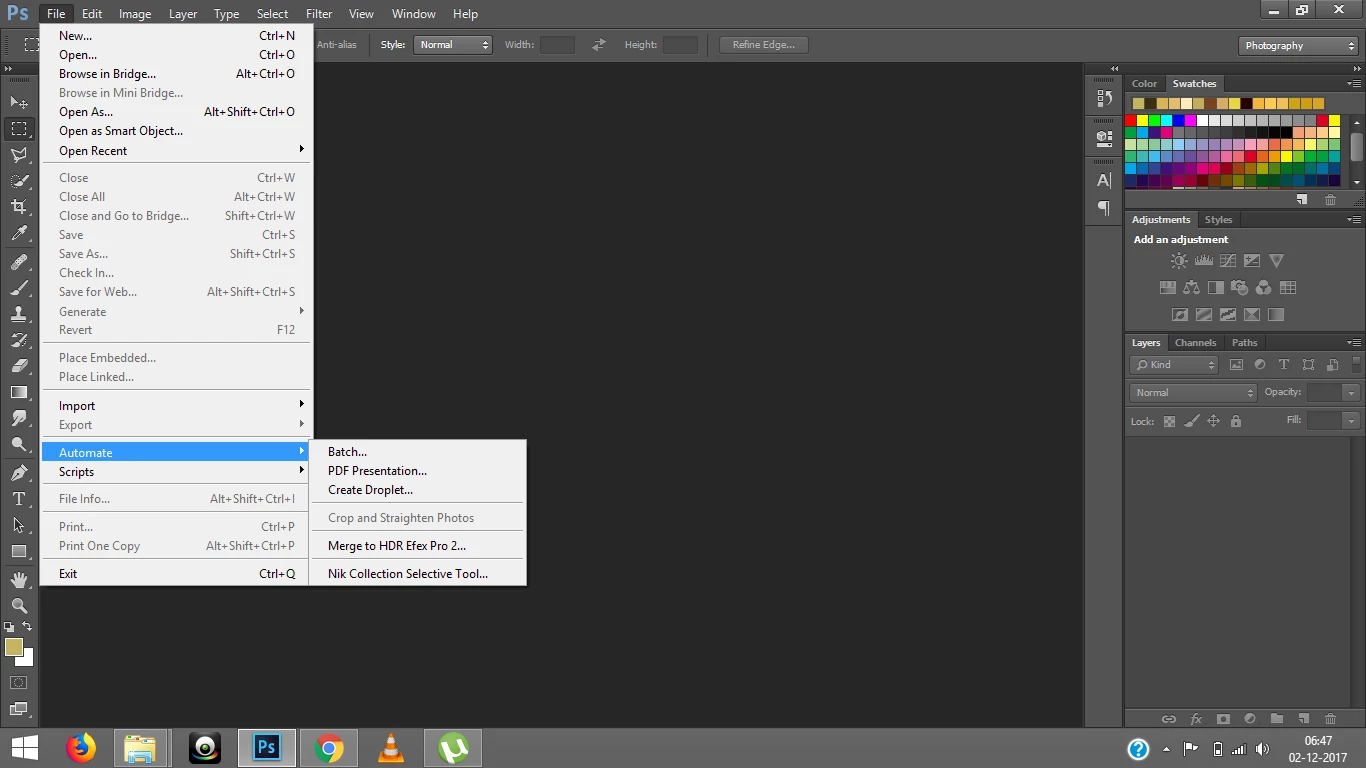Choose Merge to HDR Efex Pro 2...
This screenshot has height=768, width=1366.
418,546
